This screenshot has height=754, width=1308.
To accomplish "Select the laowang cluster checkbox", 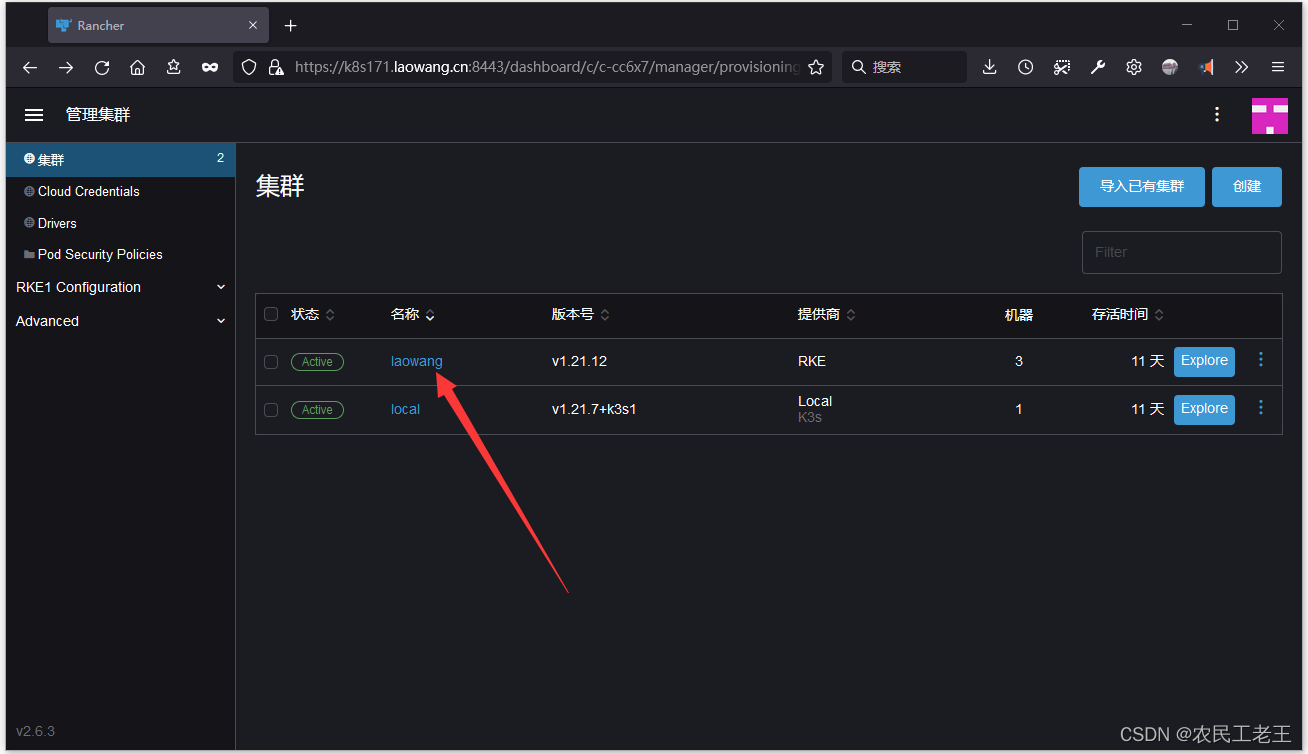I will (x=271, y=361).
